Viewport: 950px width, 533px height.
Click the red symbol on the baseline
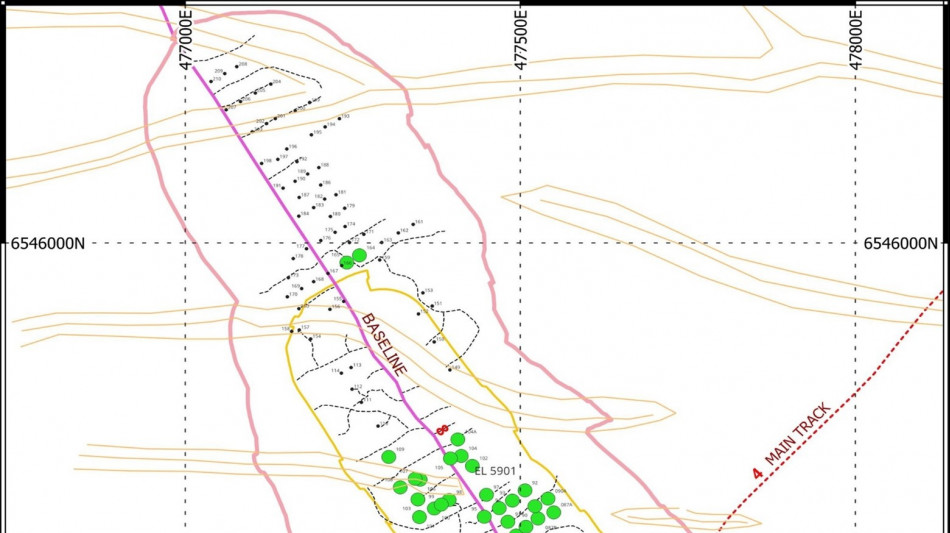pyautogui.click(x=442, y=429)
